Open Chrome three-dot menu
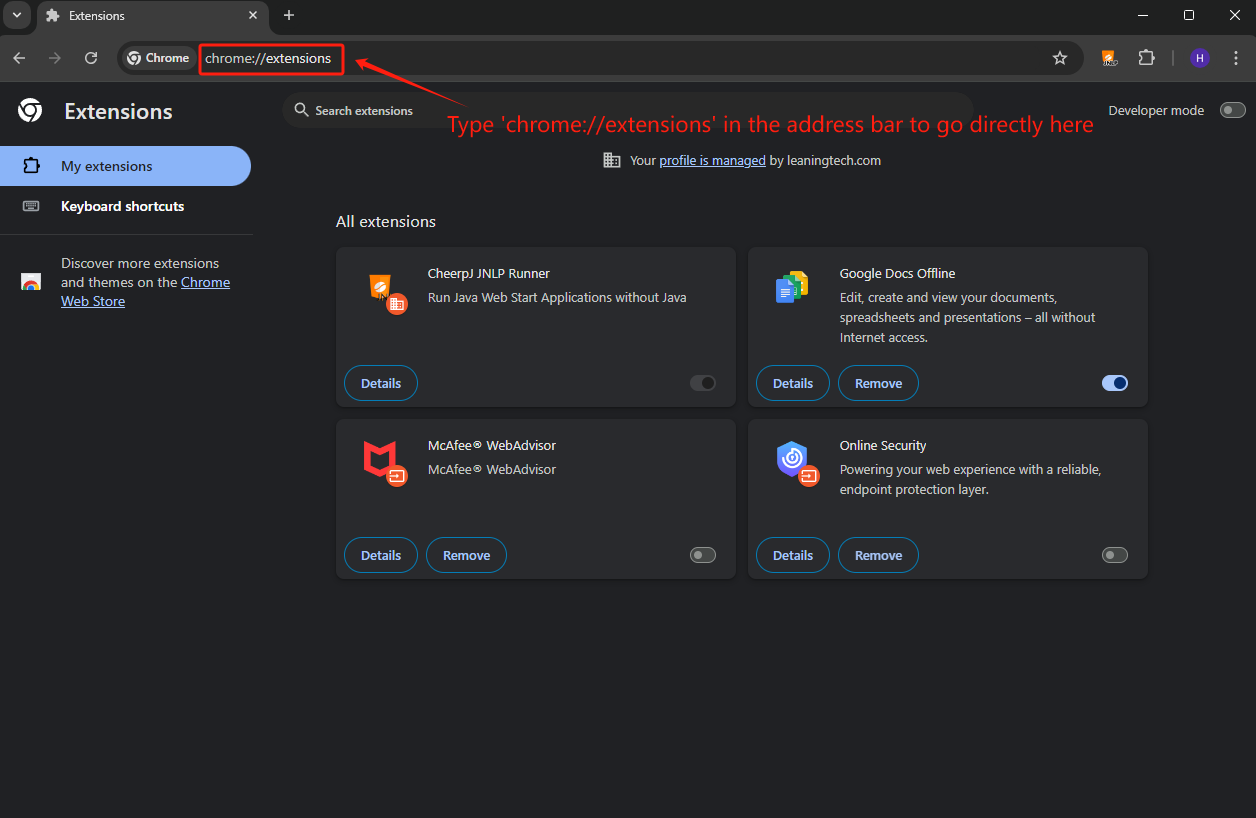This screenshot has width=1256, height=818. (x=1234, y=58)
